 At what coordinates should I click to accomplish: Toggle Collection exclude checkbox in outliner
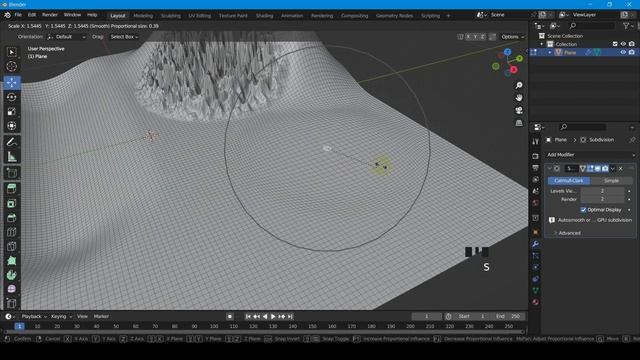615,44
